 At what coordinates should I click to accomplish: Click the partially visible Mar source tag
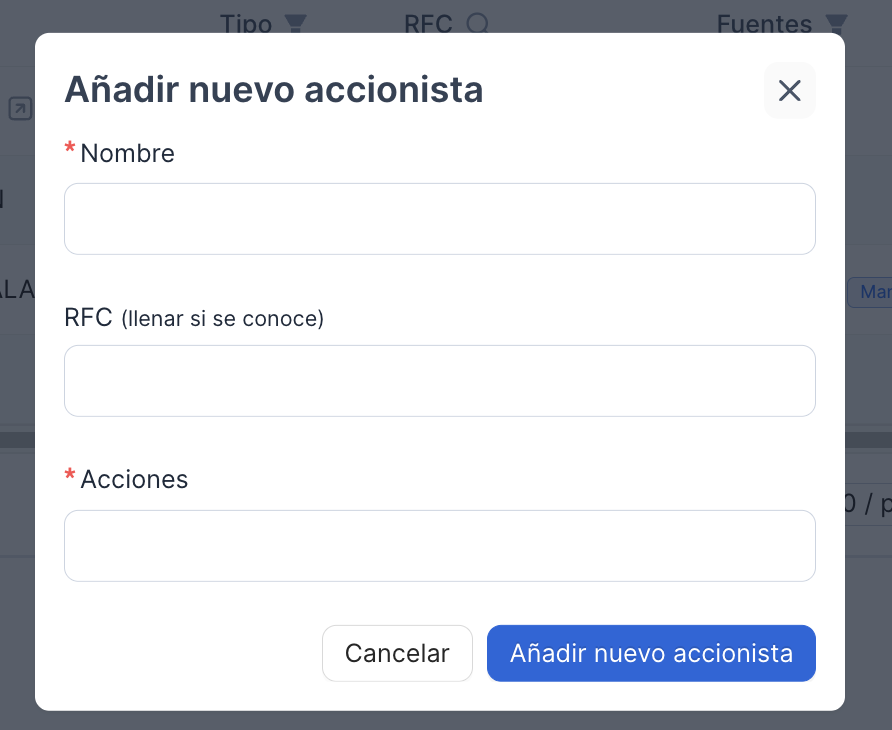870,292
